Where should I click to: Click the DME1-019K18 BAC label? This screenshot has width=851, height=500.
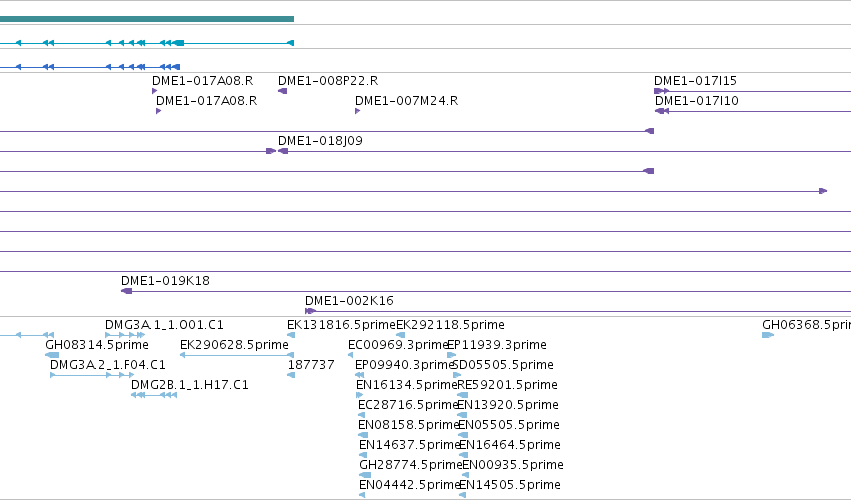point(165,281)
